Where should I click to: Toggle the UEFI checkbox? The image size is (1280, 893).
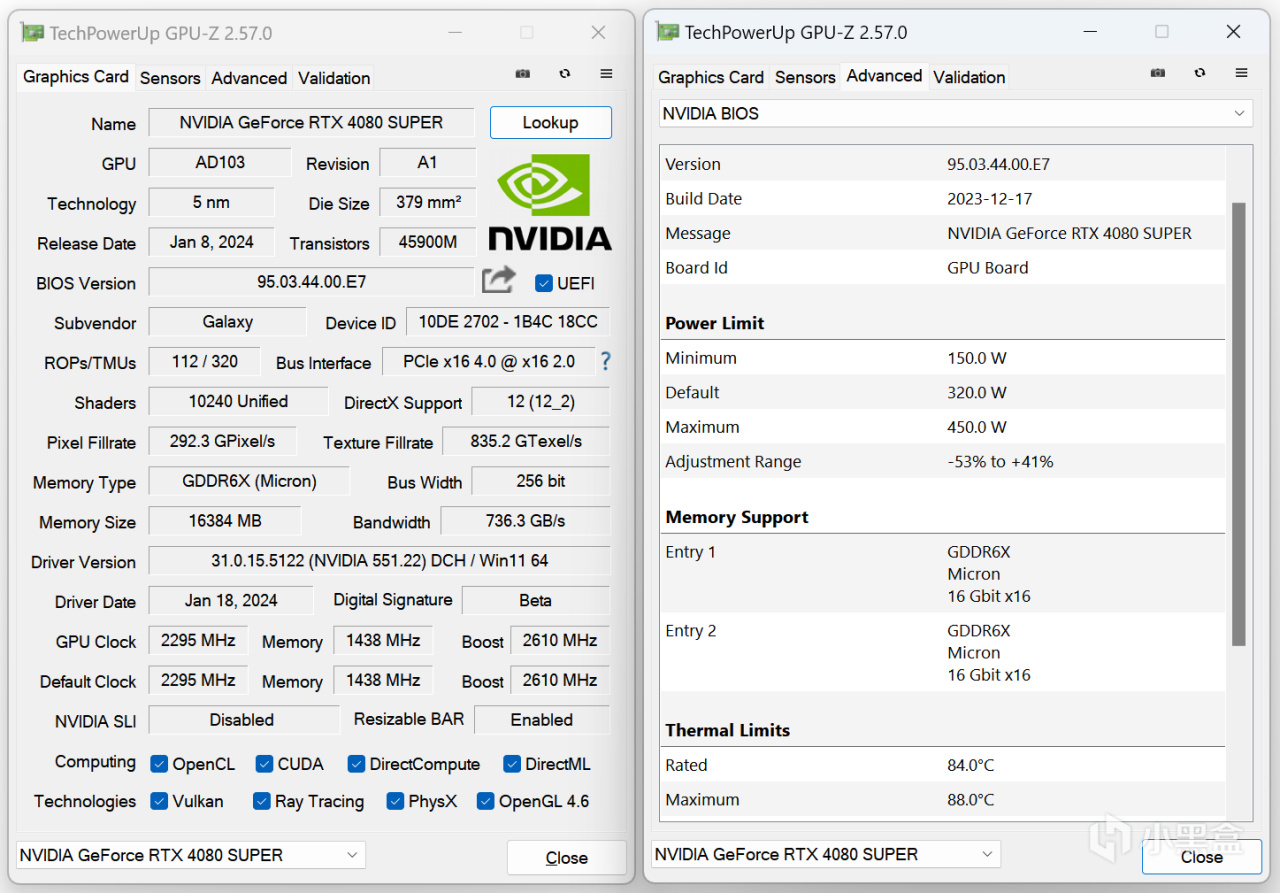[544, 283]
